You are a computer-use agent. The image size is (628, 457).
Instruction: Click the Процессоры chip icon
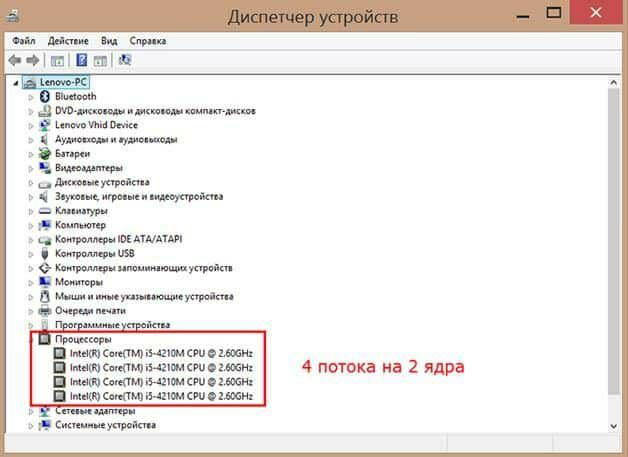click(45, 339)
